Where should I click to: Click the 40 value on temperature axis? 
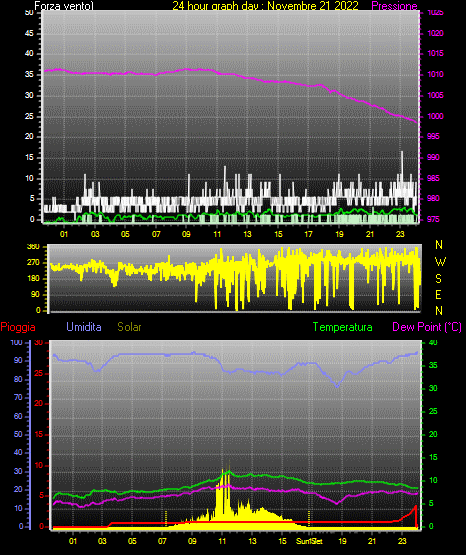pos(433,343)
